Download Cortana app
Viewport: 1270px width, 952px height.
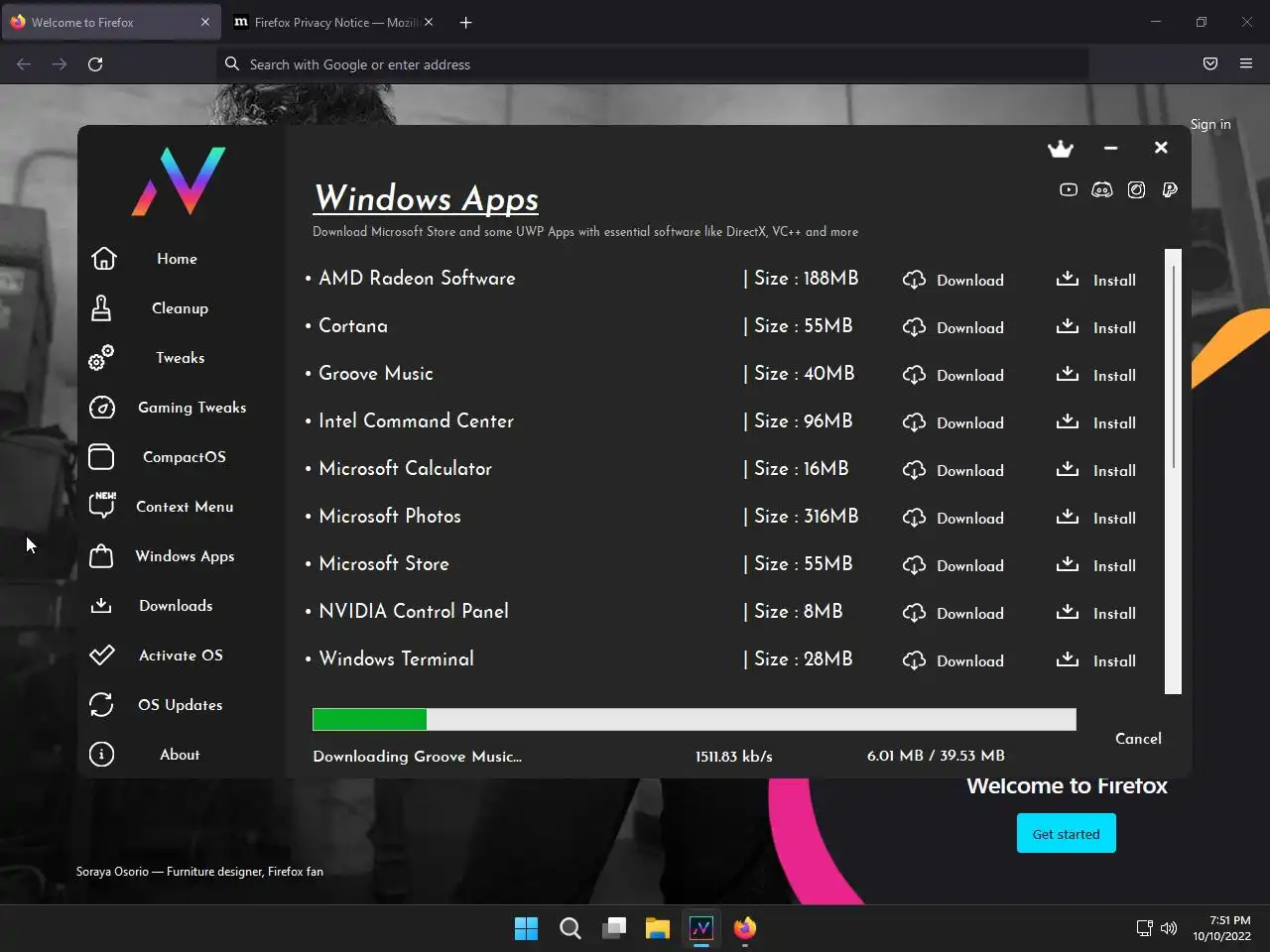[953, 327]
